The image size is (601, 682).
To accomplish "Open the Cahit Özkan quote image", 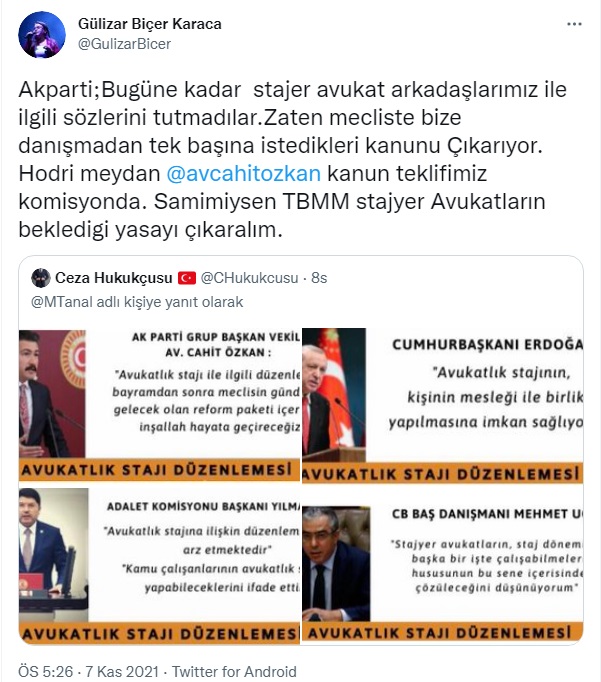I will coord(159,405).
